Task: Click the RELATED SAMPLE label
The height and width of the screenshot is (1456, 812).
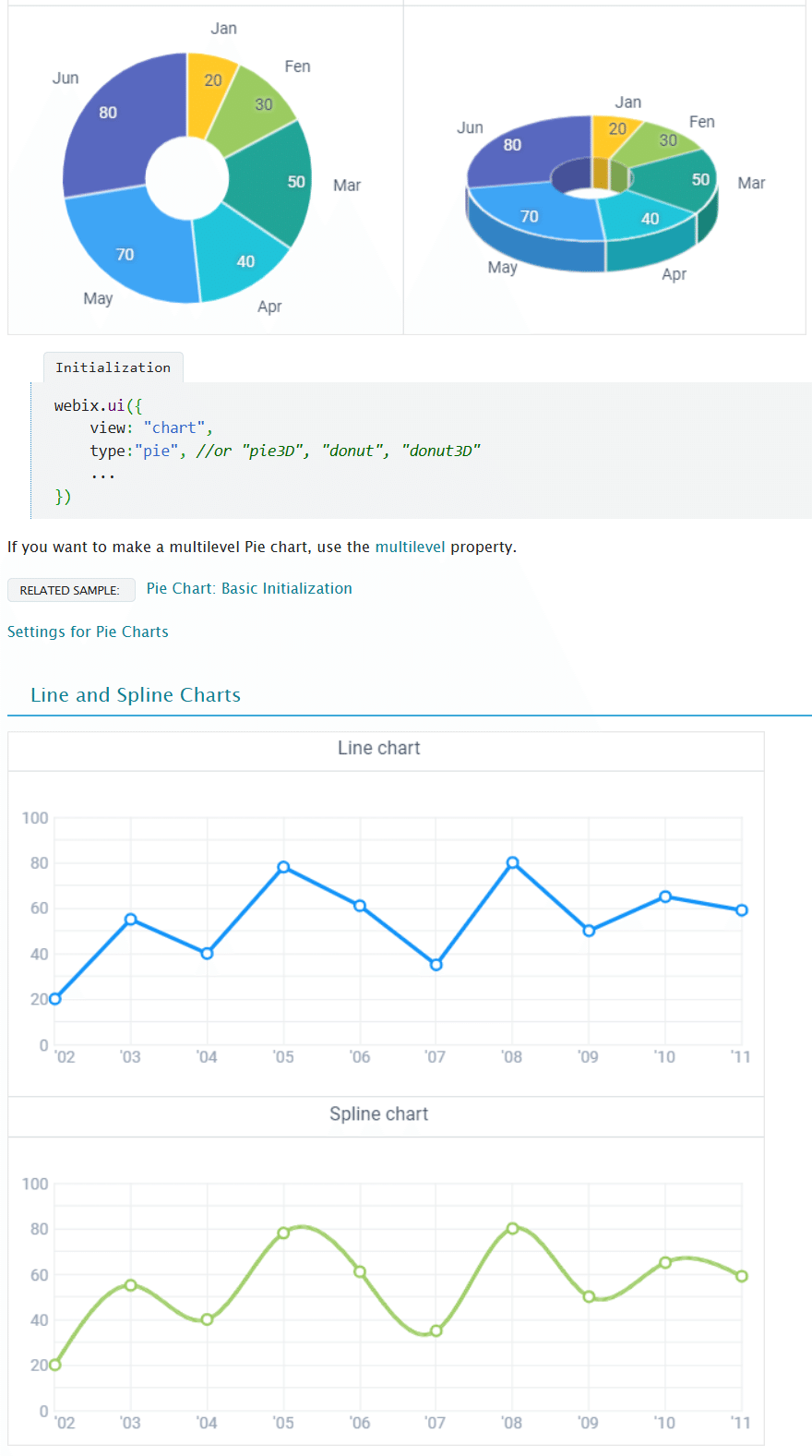Action: pos(70,590)
